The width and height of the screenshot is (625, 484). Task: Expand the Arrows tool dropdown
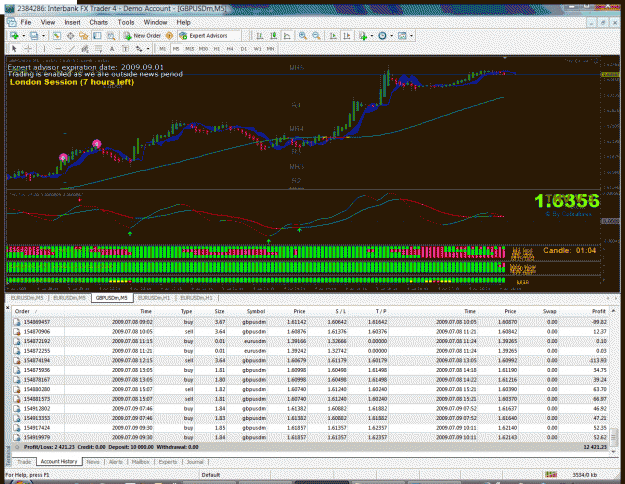(148, 49)
